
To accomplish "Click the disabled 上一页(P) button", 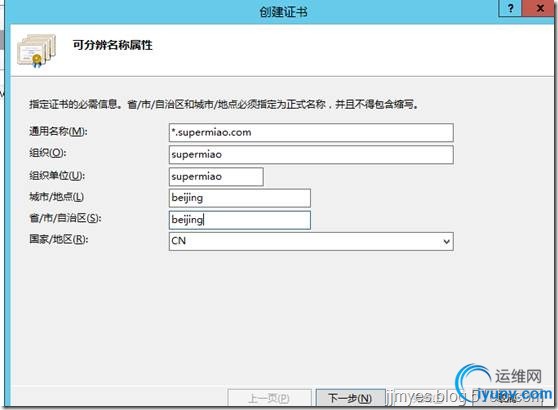I will pos(269,398).
